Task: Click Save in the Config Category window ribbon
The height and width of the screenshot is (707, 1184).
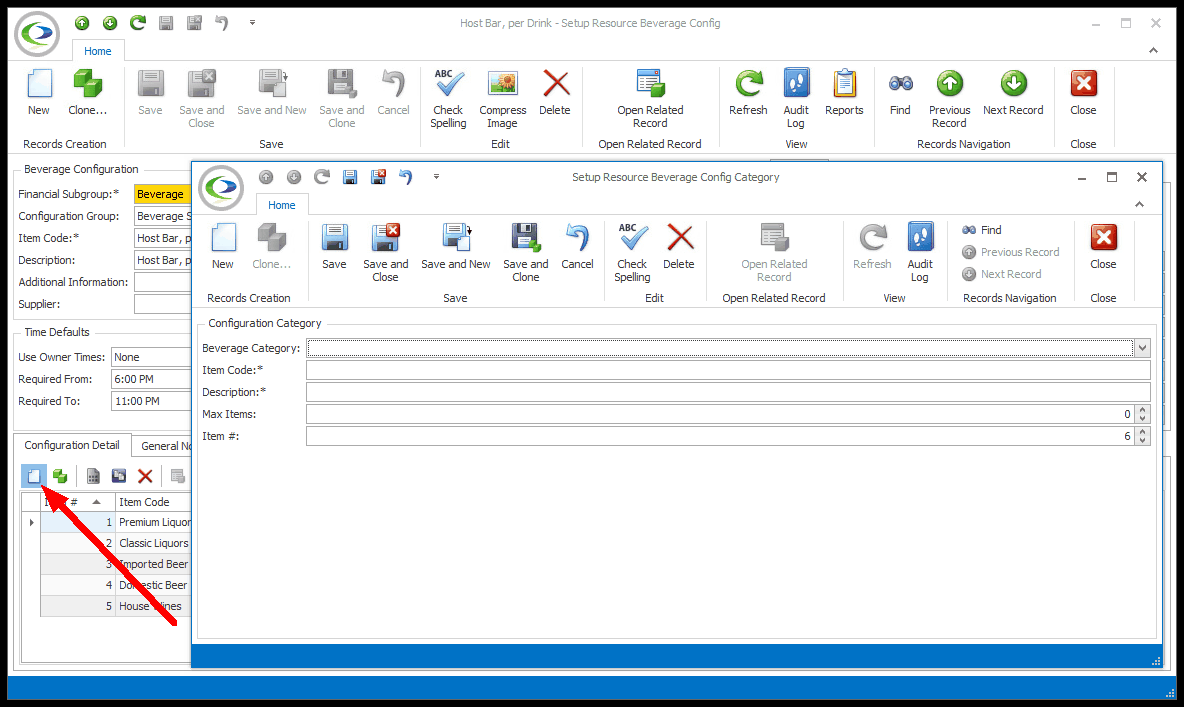Action: [335, 246]
